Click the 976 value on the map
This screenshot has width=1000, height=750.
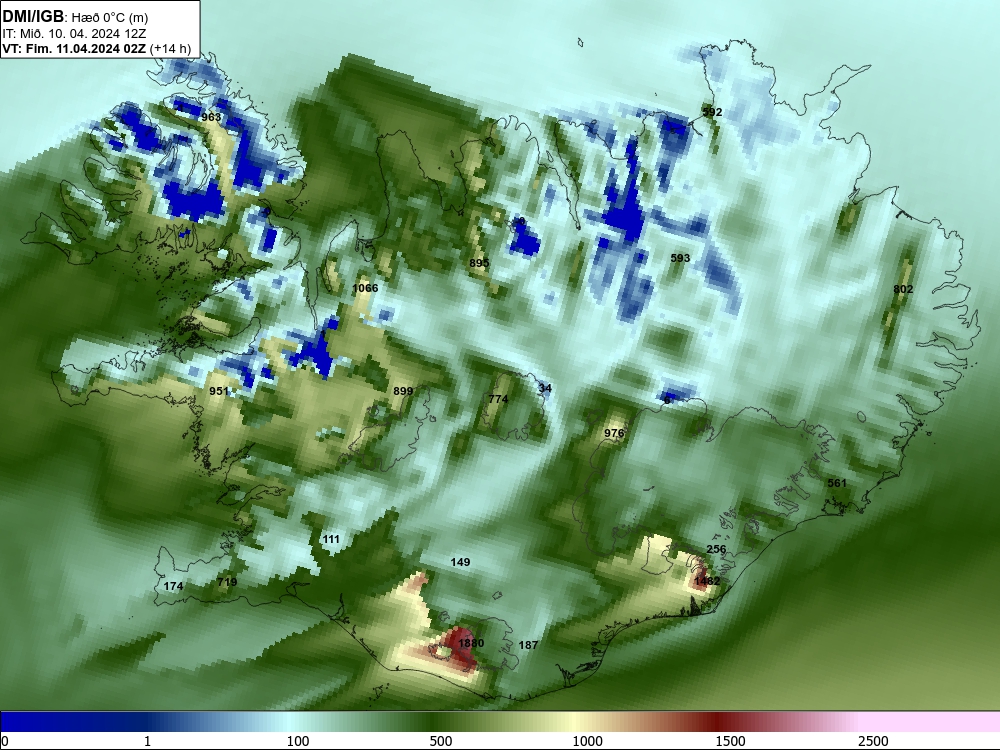pos(614,433)
